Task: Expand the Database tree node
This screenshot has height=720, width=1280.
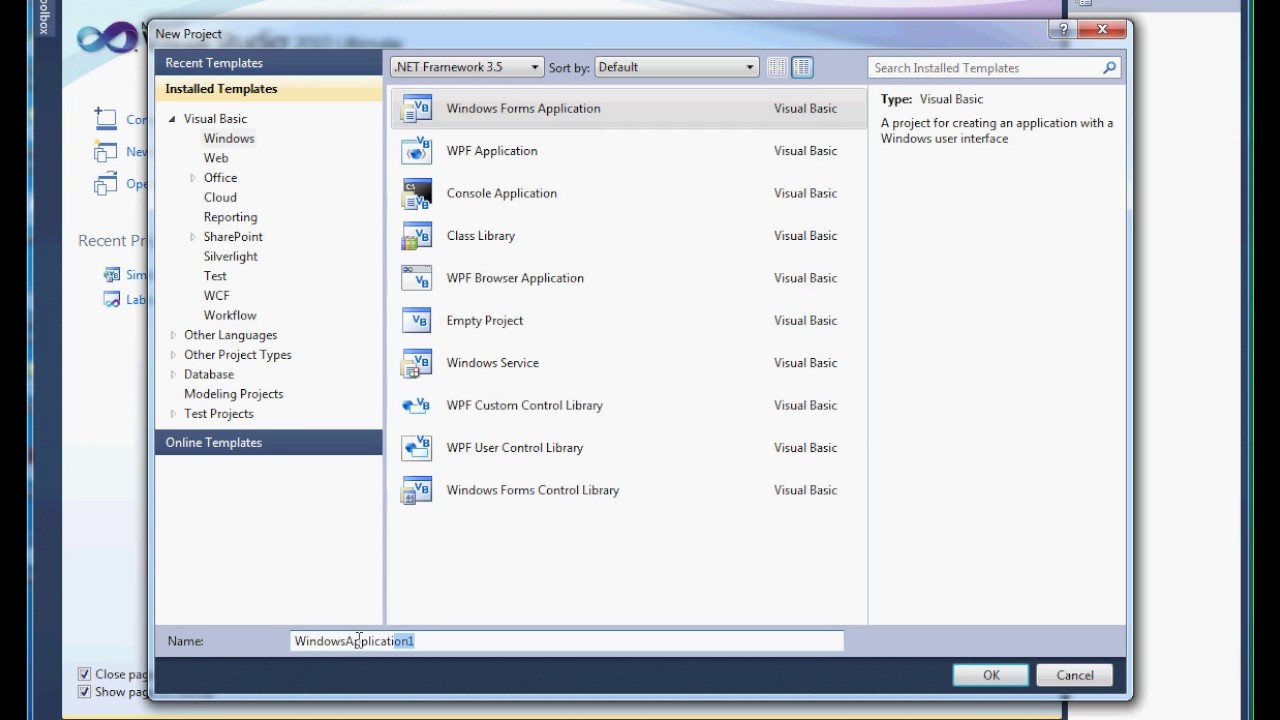Action: 173,374
